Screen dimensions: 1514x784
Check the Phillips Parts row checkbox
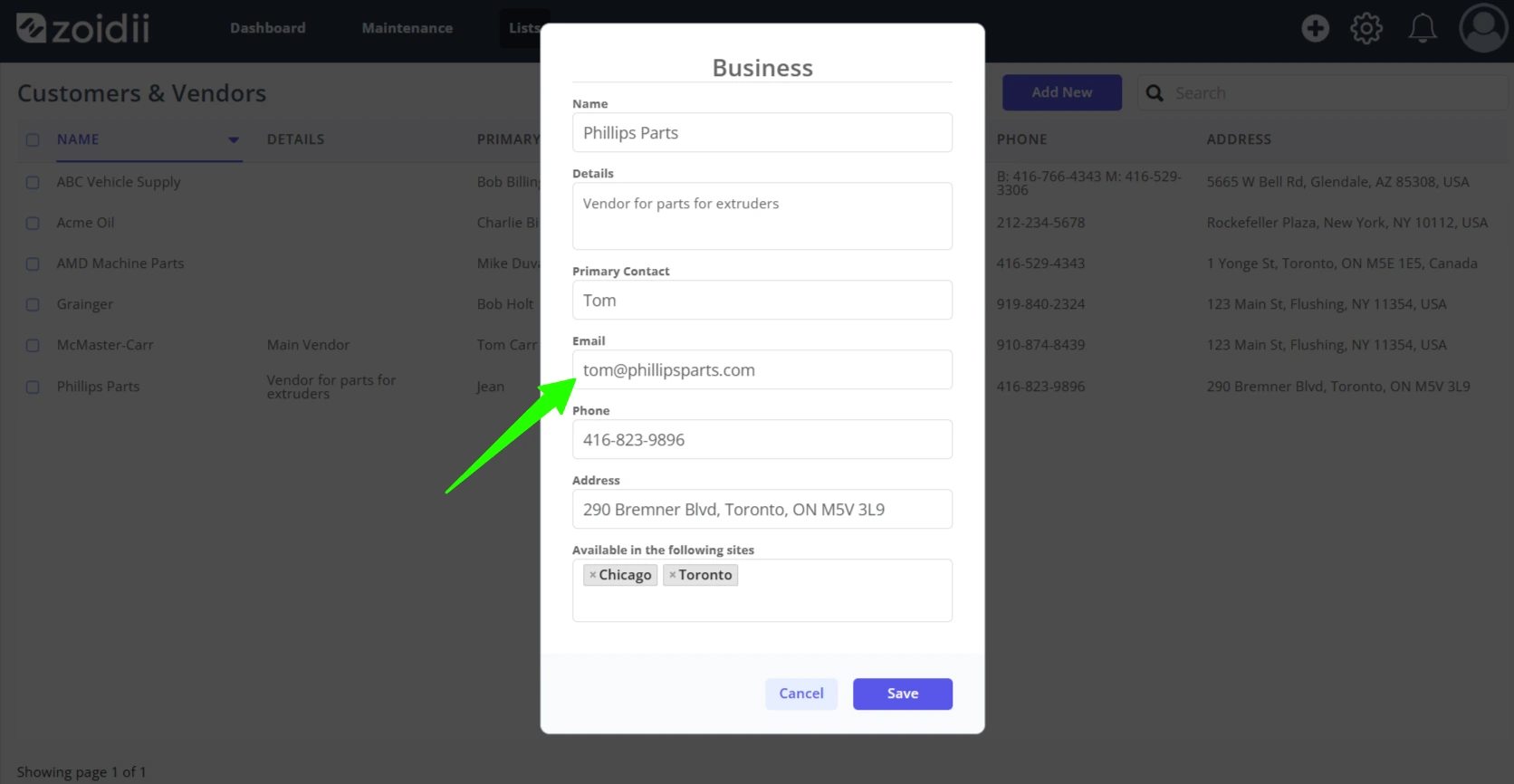pos(33,387)
